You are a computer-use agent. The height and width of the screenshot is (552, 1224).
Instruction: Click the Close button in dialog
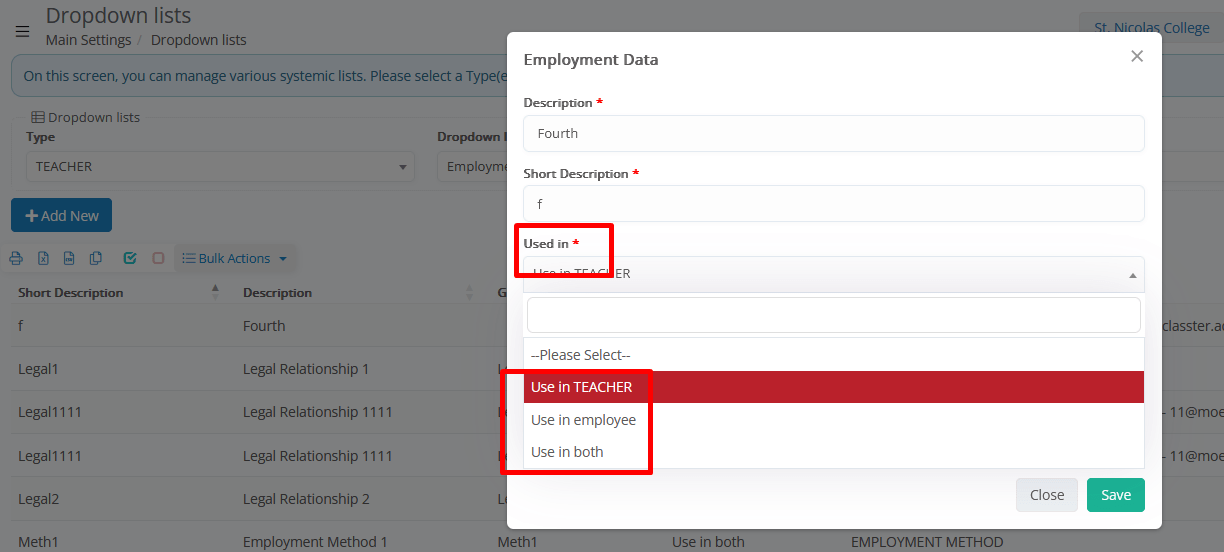tap(1046, 495)
